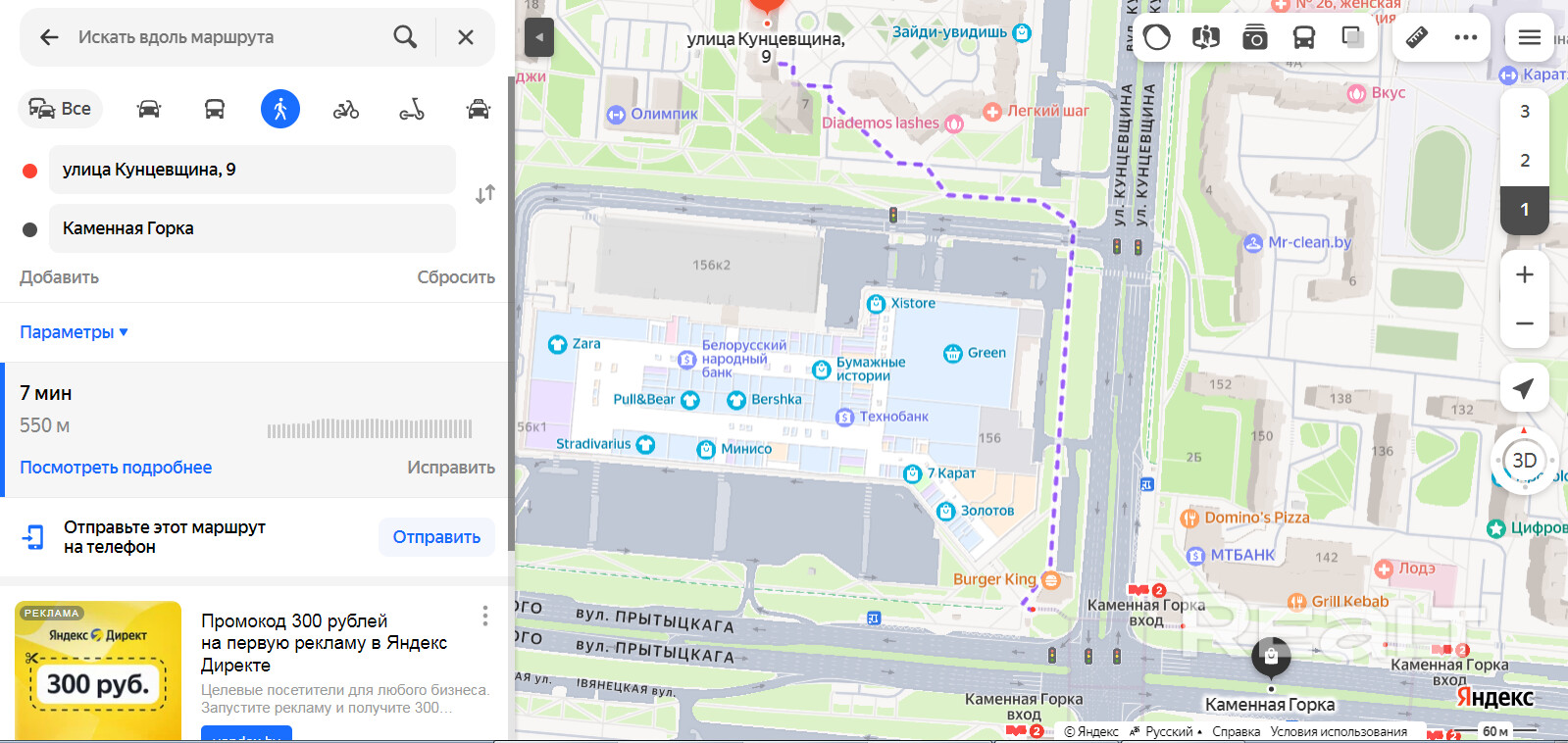The height and width of the screenshot is (743, 1568).
Task: Open the panoramas and photos map icon
Action: tap(1206, 37)
